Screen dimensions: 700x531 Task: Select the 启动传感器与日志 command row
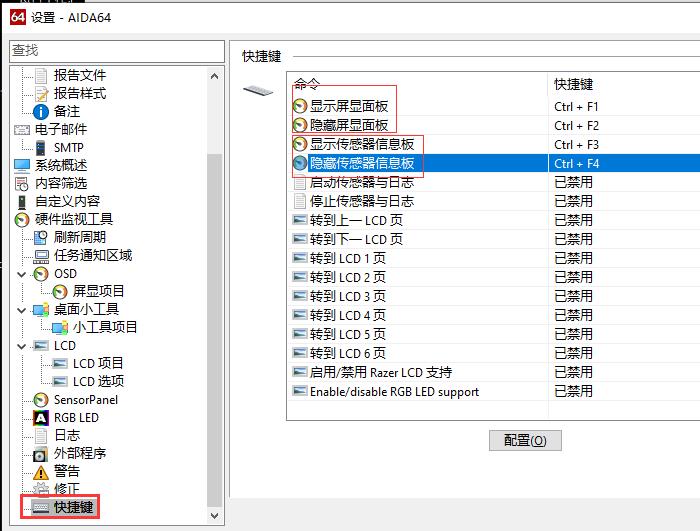click(x=493, y=183)
